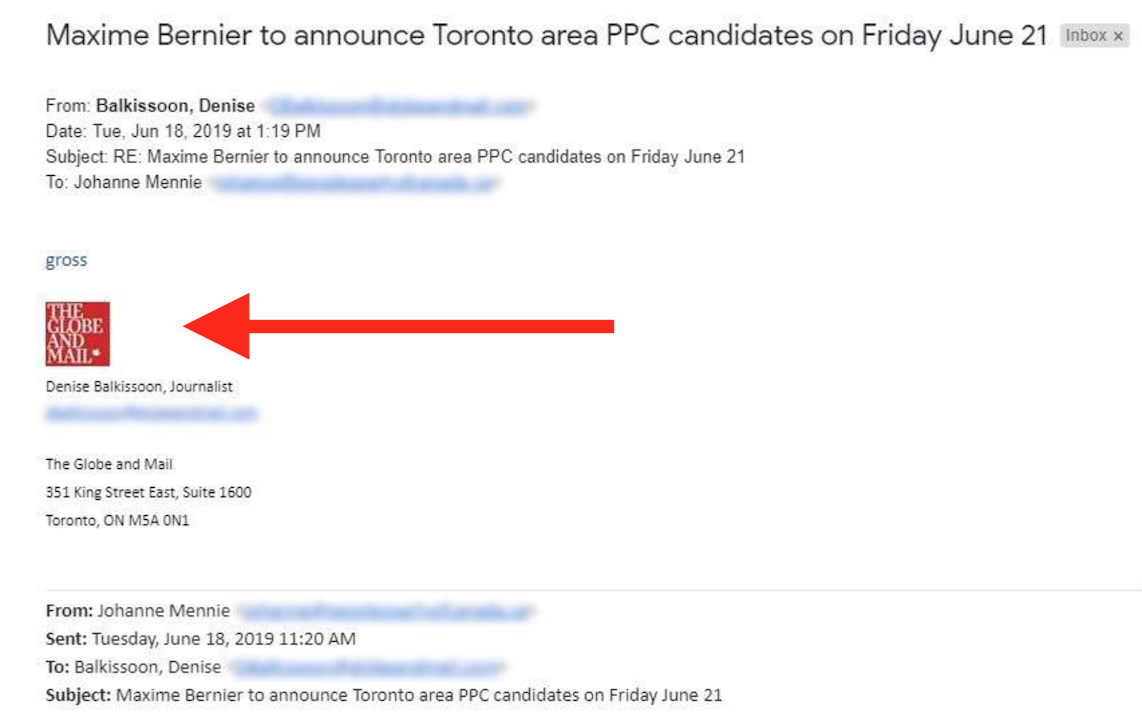Image resolution: width=1142 pixels, height=724 pixels.
Task: Click sender name Balkissoon, Denise in header
Action: [x=176, y=106]
